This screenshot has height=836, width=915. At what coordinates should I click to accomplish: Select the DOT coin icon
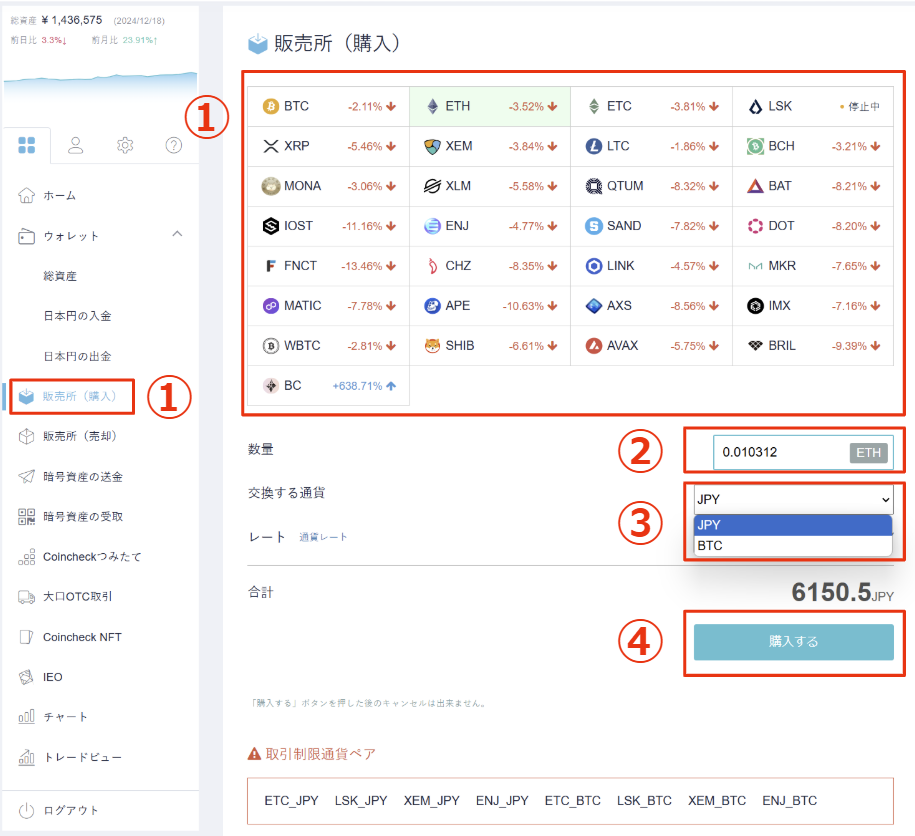click(755, 226)
